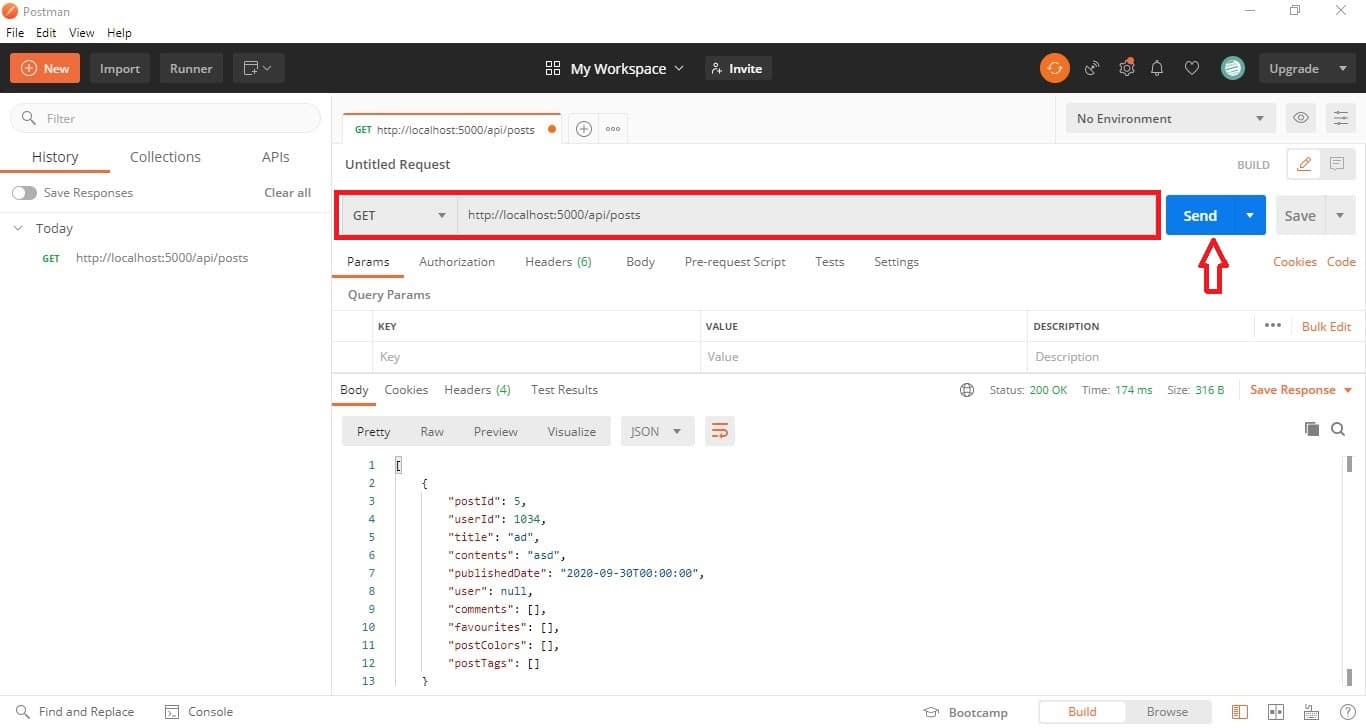
Task: Open Bootcamp in the status bar
Action: [965, 712]
